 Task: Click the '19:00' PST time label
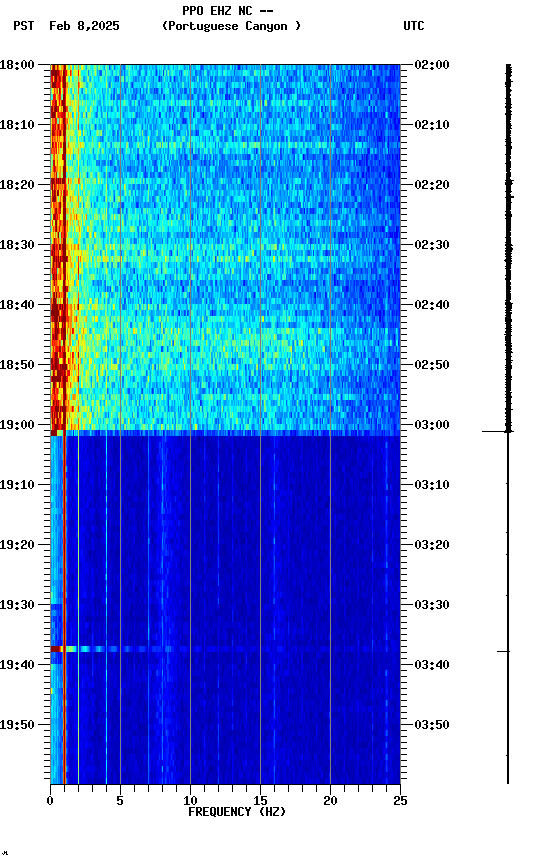pos(17,425)
